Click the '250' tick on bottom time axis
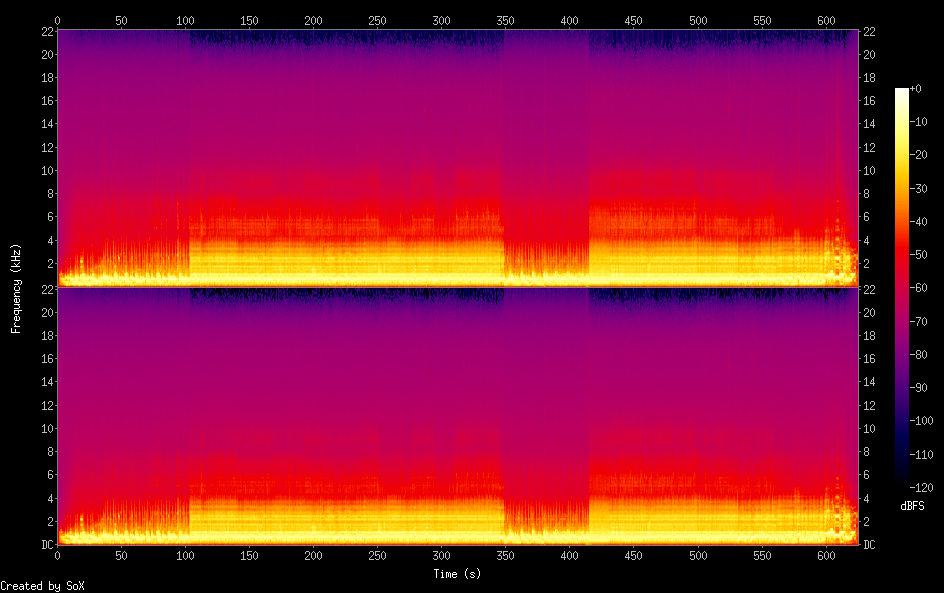This screenshot has height=593, width=944. tap(378, 556)
